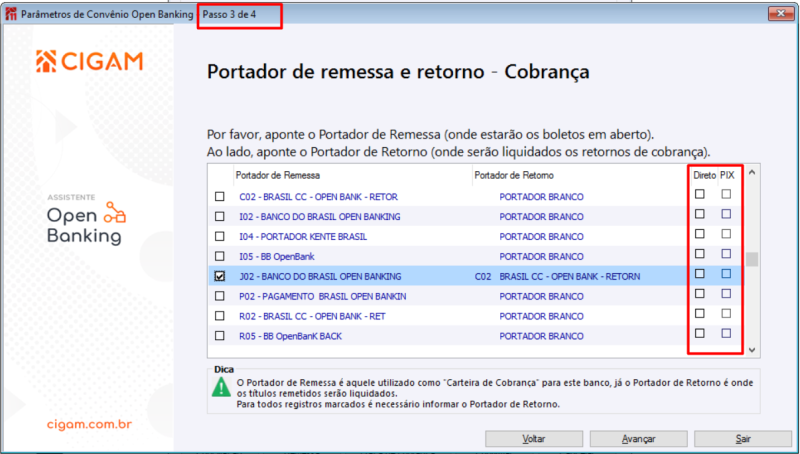The width and height of the screenshot is (800, 454).
Task: Toggle PIX on I04 - PORTADOR KENTE row
Action: click(x=726, y=234)
